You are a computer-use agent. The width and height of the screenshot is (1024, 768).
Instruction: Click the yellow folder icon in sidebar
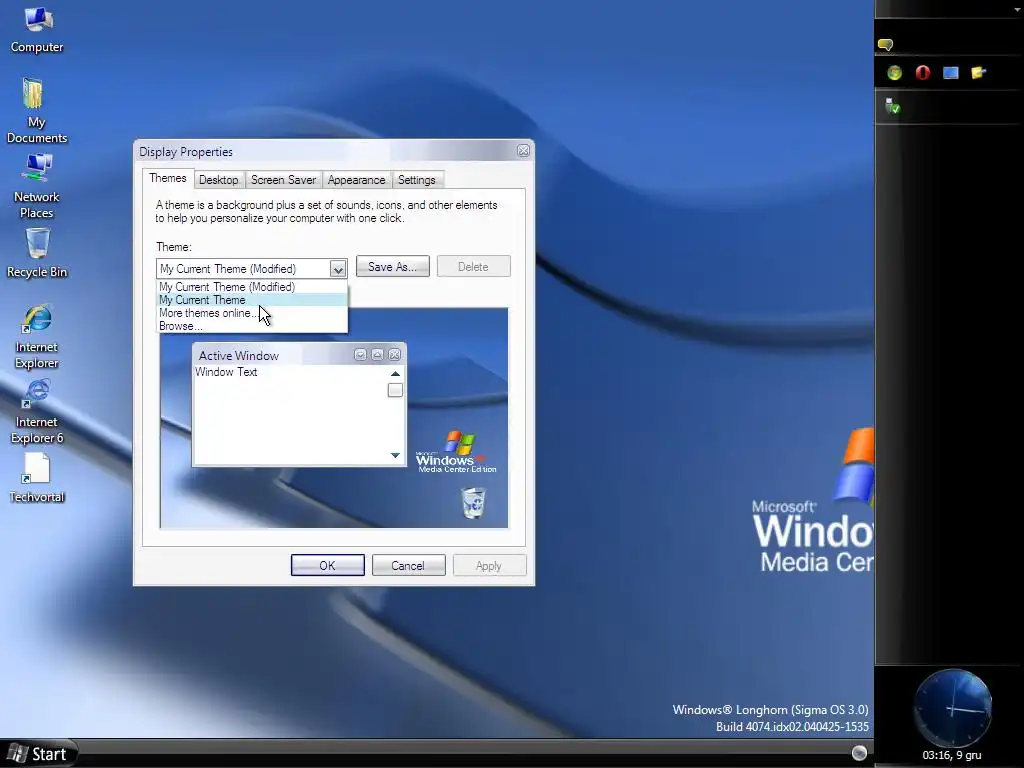point(978,72)
